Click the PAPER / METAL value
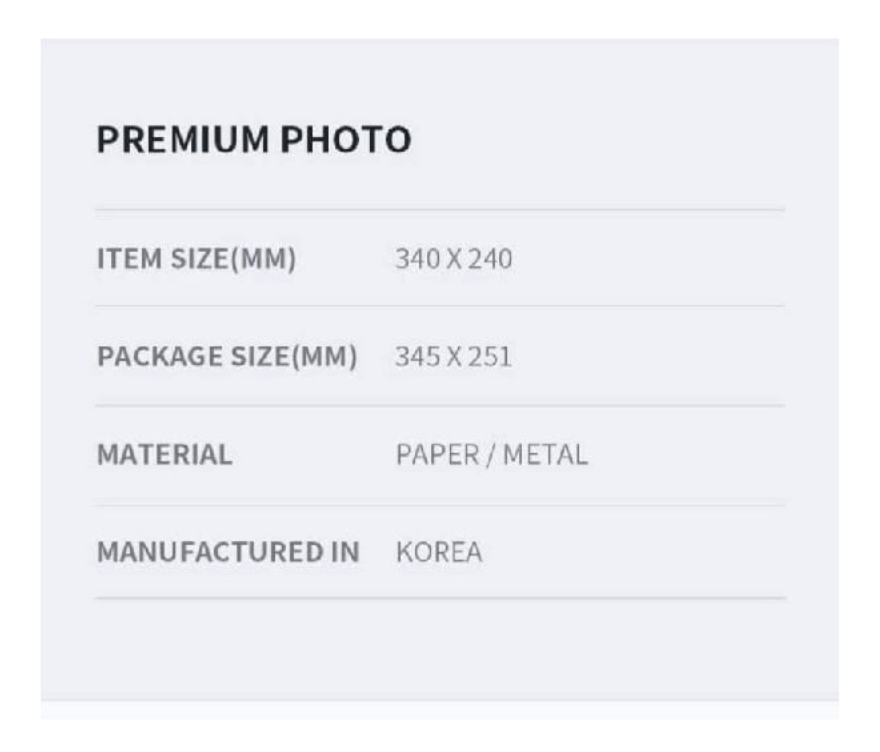Image resolution: width=880 pixels, height=752 pixels. click(492, 455)
